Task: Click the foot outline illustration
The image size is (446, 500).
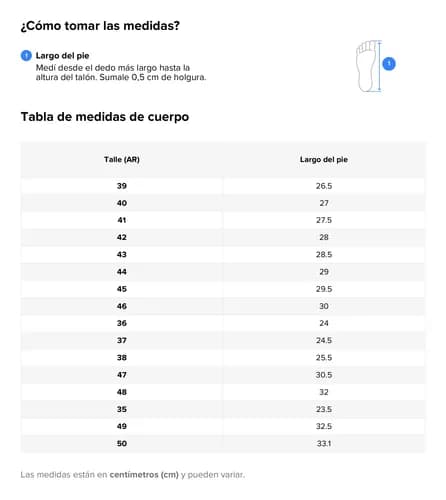Action: (x=367, y=66)
